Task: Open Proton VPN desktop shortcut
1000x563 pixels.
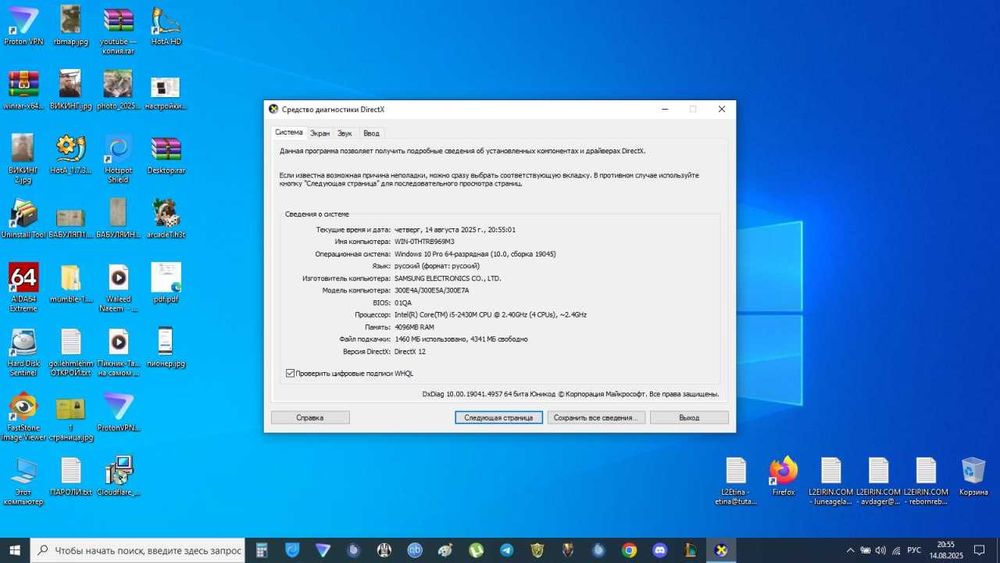Action: pos(24,26)
